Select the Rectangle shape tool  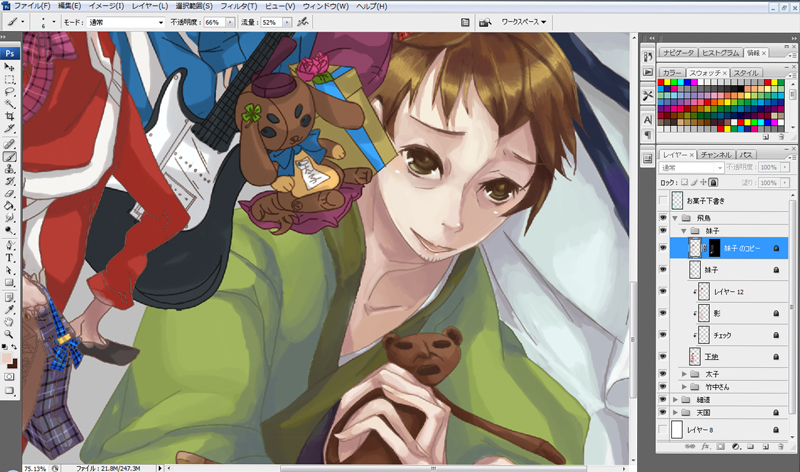point(9,283)
